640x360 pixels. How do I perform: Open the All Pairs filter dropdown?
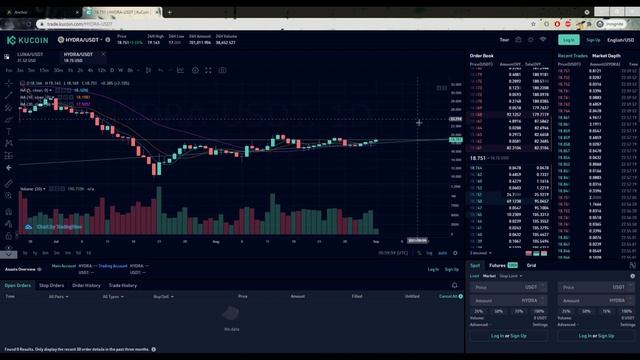58,297
